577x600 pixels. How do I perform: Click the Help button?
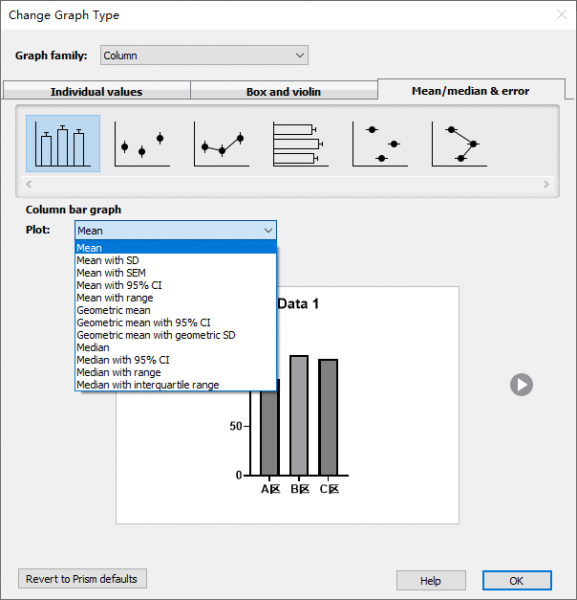[x=431, y=580]
